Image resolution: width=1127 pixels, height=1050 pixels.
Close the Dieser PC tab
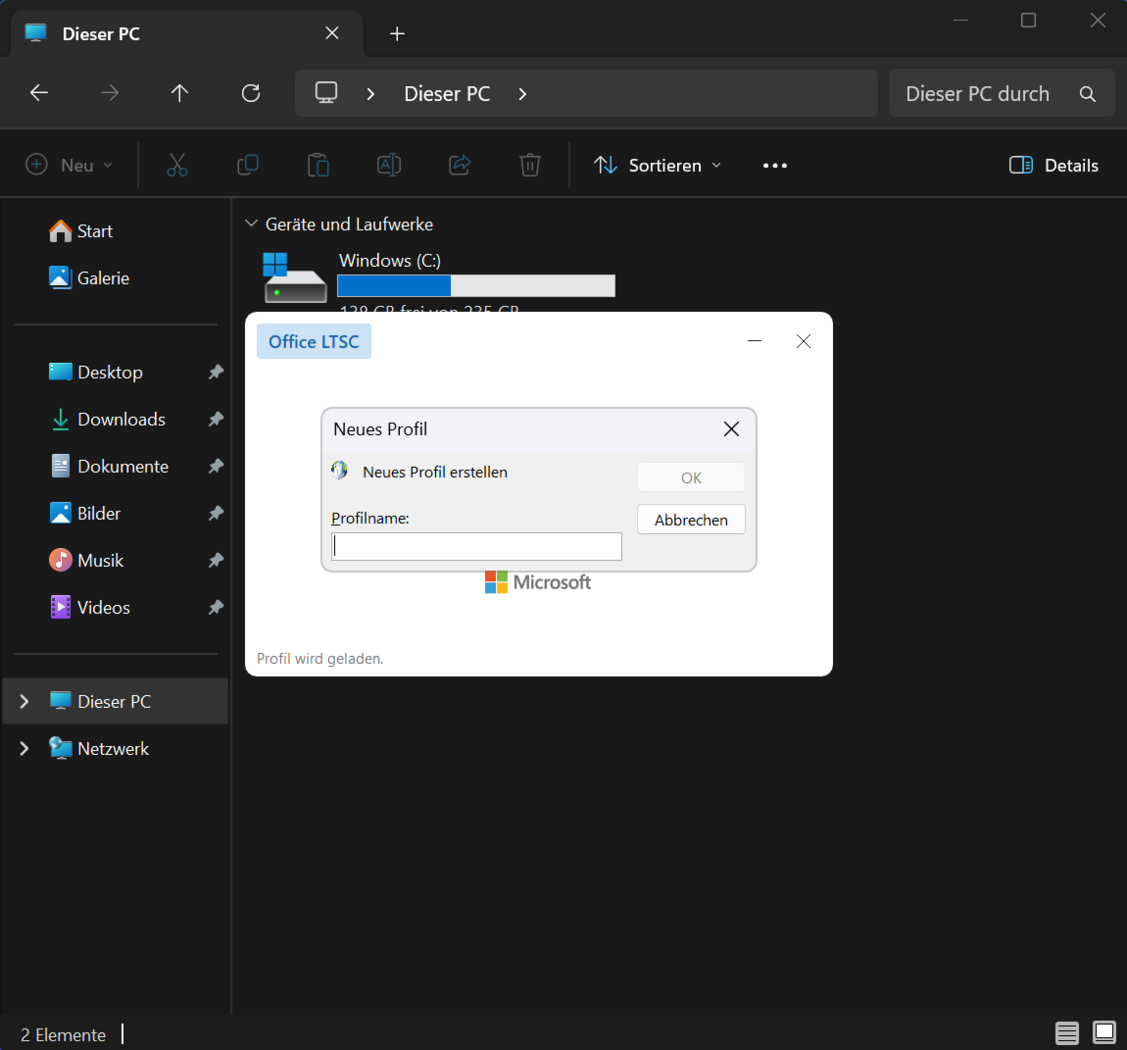point(332,33)
